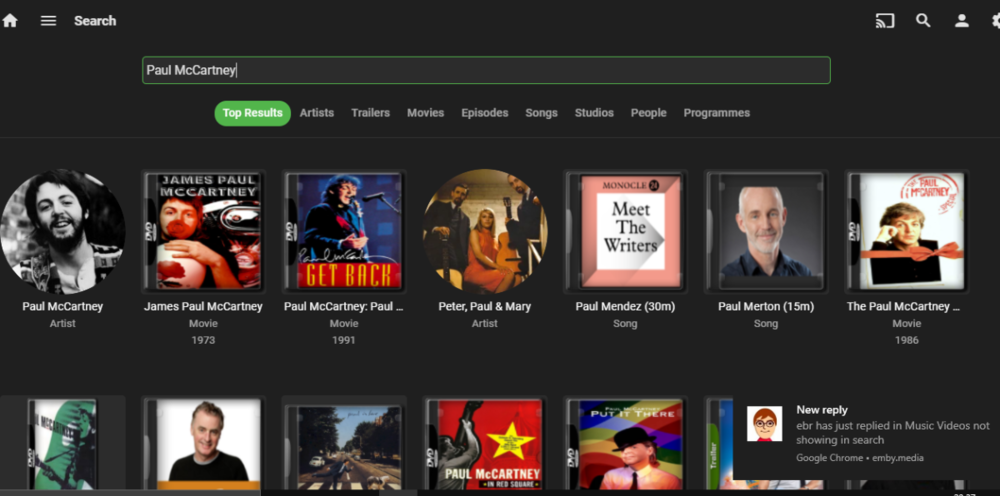Click in the Paul McCartney search field
Screen dimensions: 1000x496
pyautogui.click(x=486, y=70)
